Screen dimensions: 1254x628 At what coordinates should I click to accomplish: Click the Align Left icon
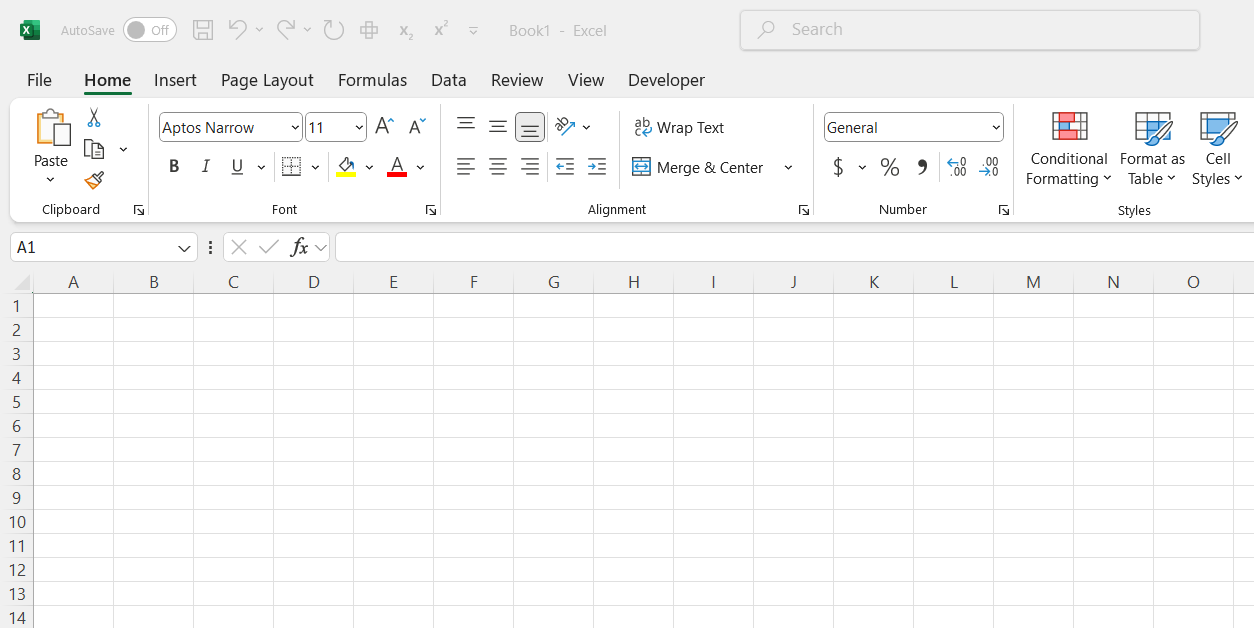point(466,167)
